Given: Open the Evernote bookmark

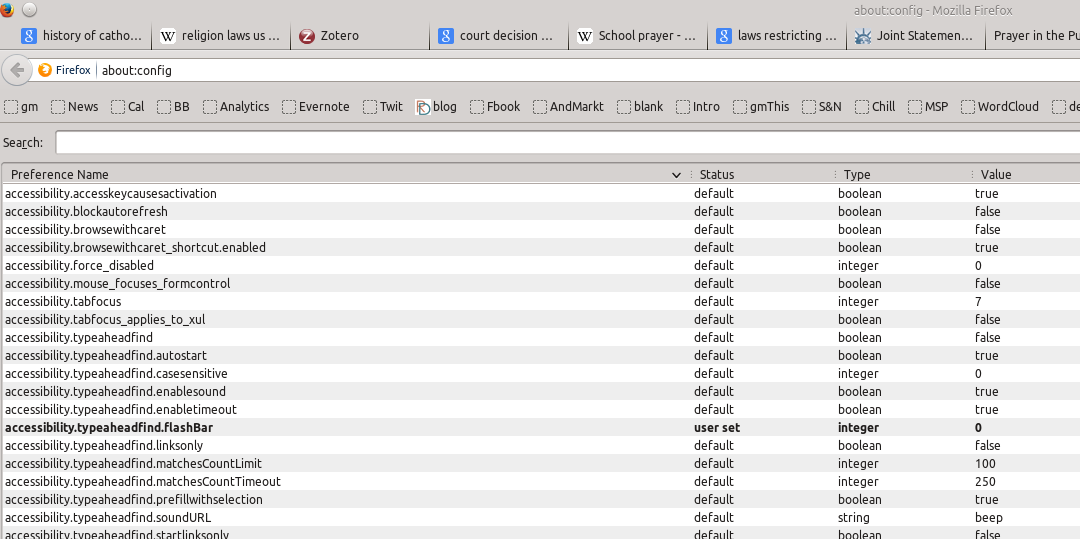Looking at the screenshot, I should [316, 107].
